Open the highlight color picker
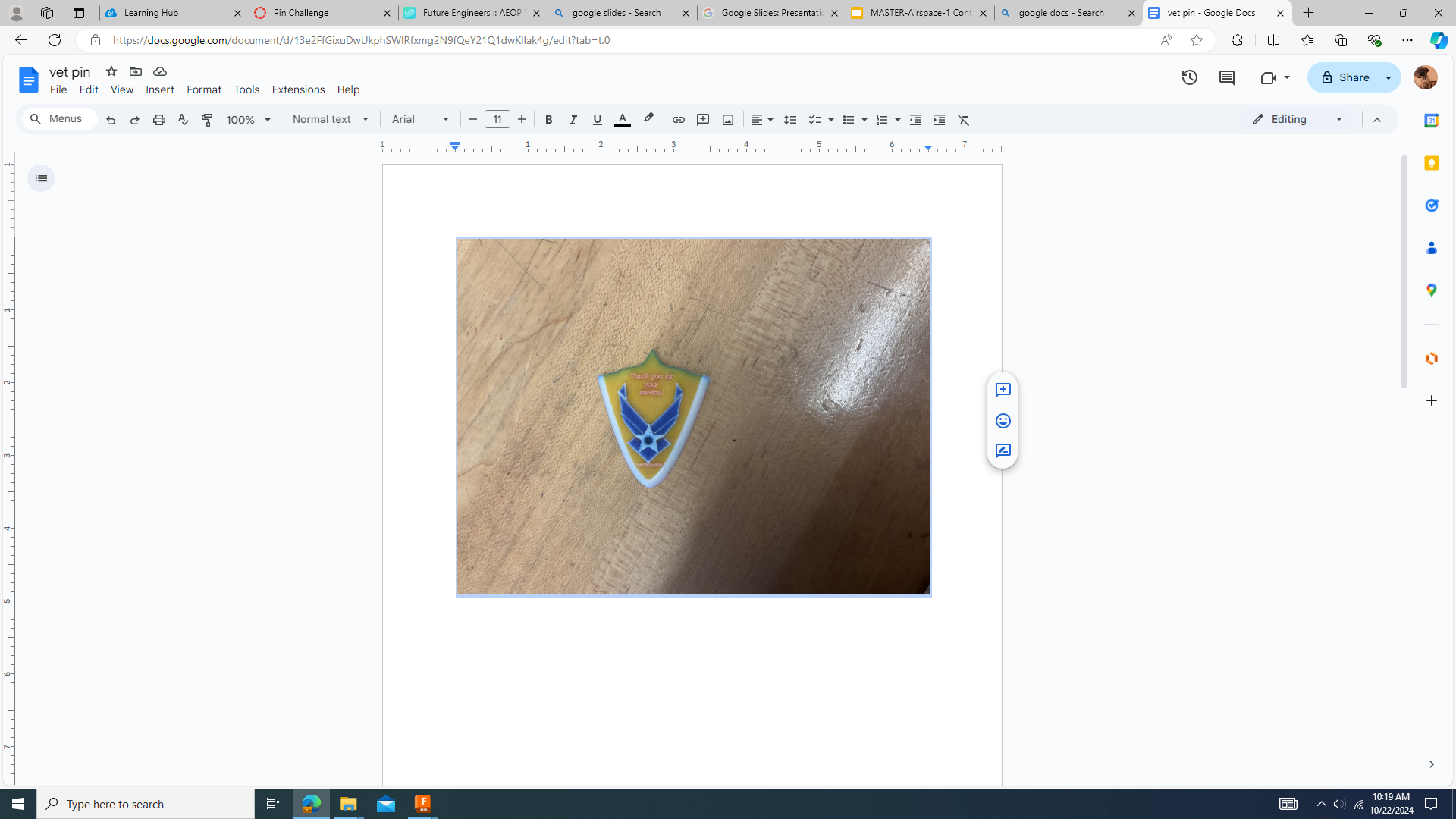1456x819 pixels. tap(648, 120)
